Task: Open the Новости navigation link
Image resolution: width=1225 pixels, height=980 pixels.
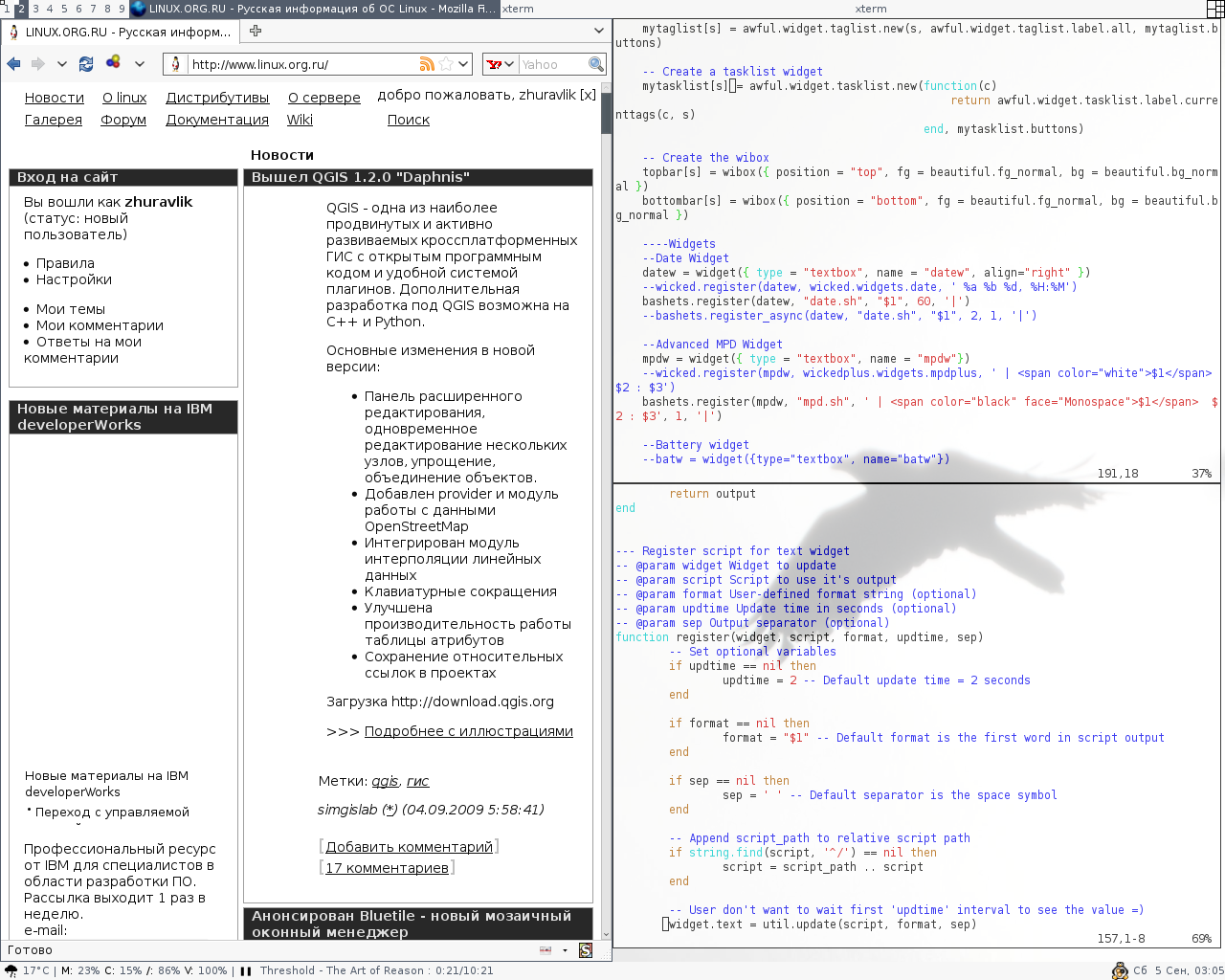Action: coord(55,98)
